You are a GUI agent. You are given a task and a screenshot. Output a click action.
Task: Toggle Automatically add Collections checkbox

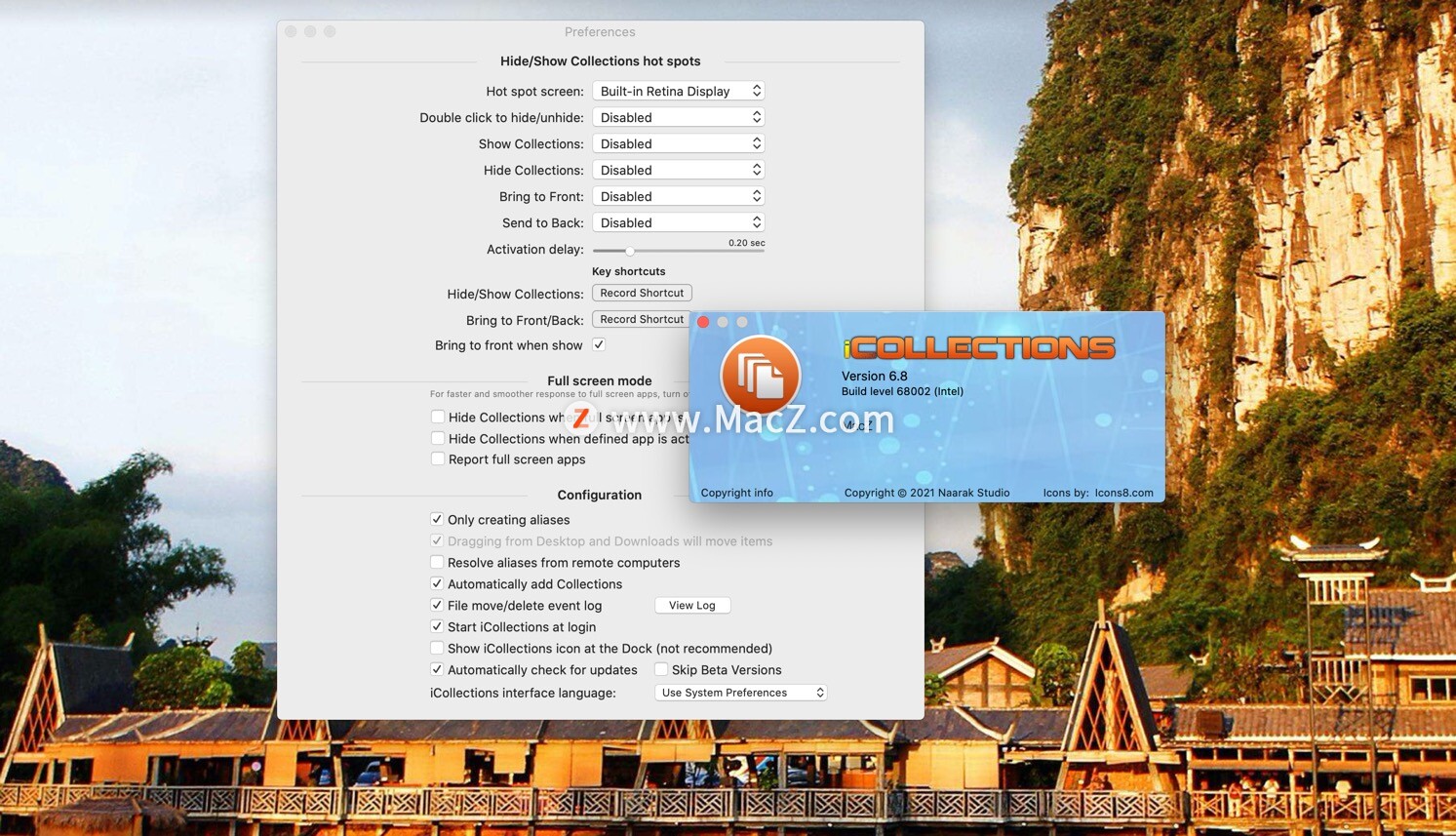437,584
